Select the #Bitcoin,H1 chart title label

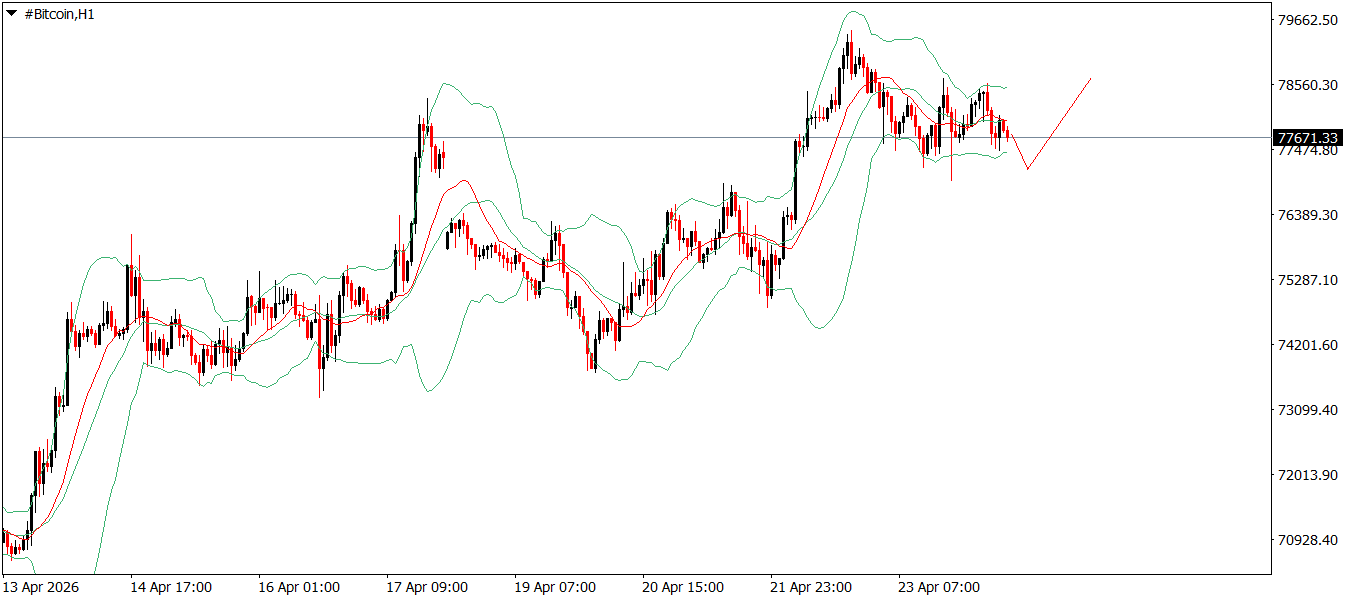point(58,14)
